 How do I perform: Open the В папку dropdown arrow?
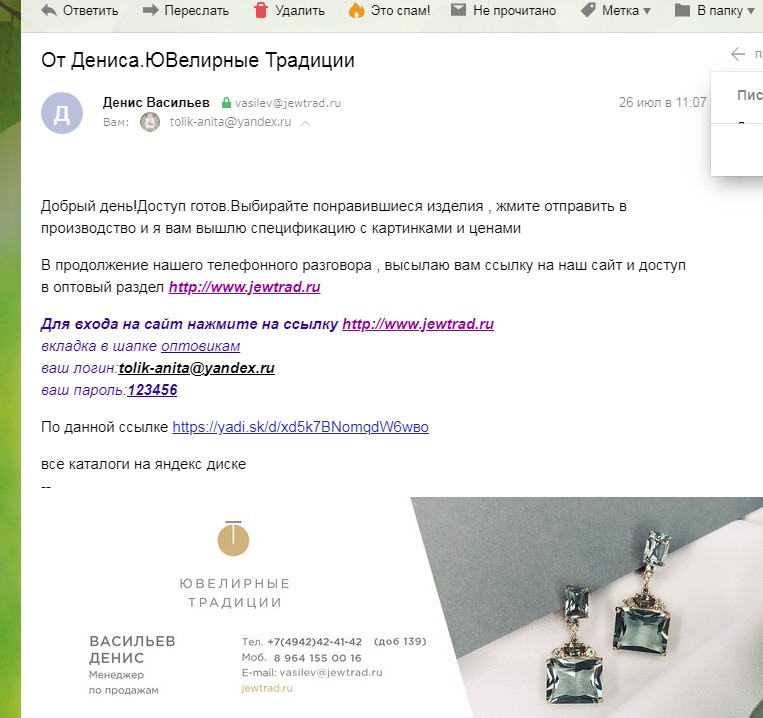(x=751, y=11)
